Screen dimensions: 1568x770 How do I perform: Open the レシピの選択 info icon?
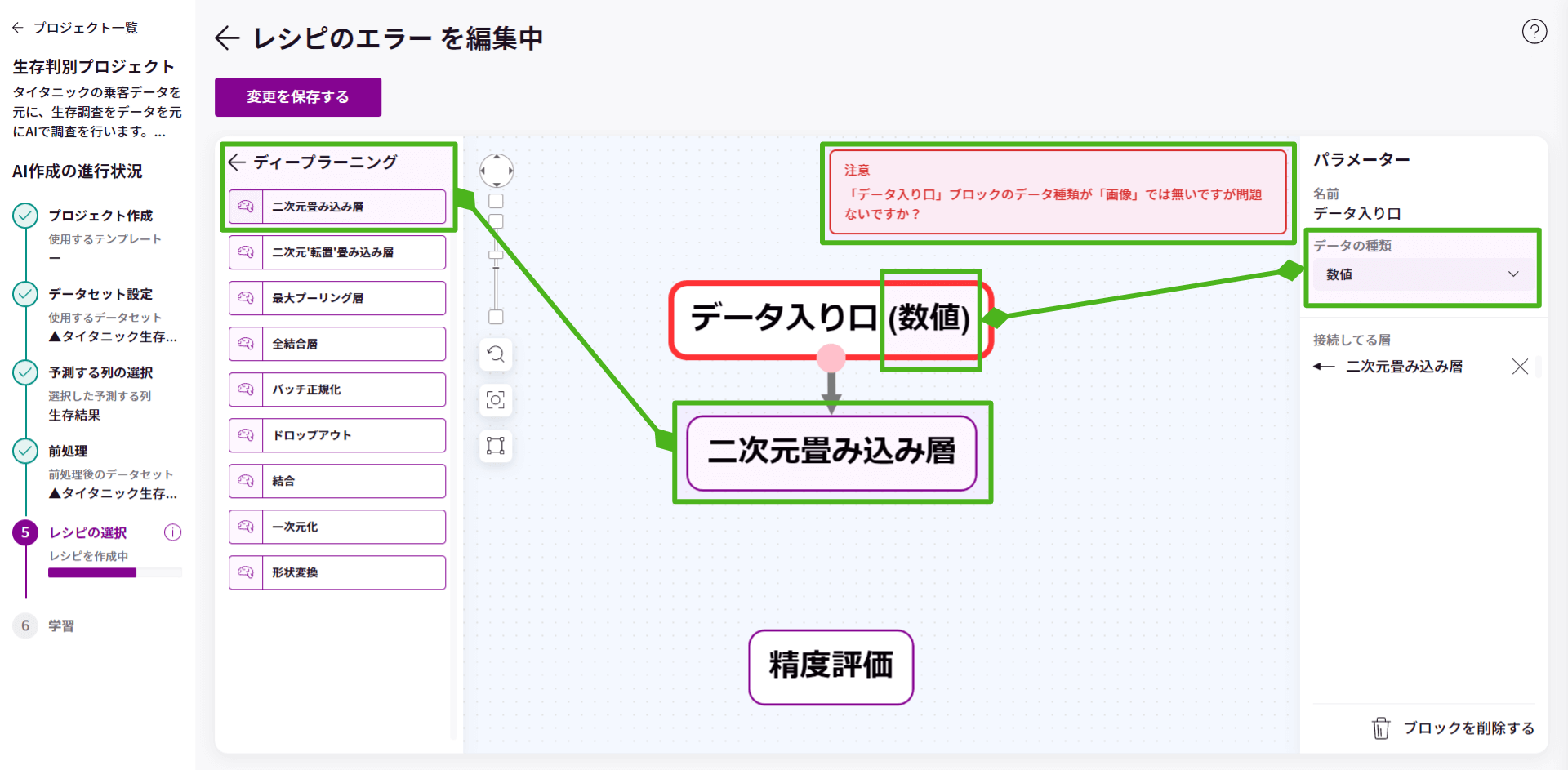coord(172,532)
